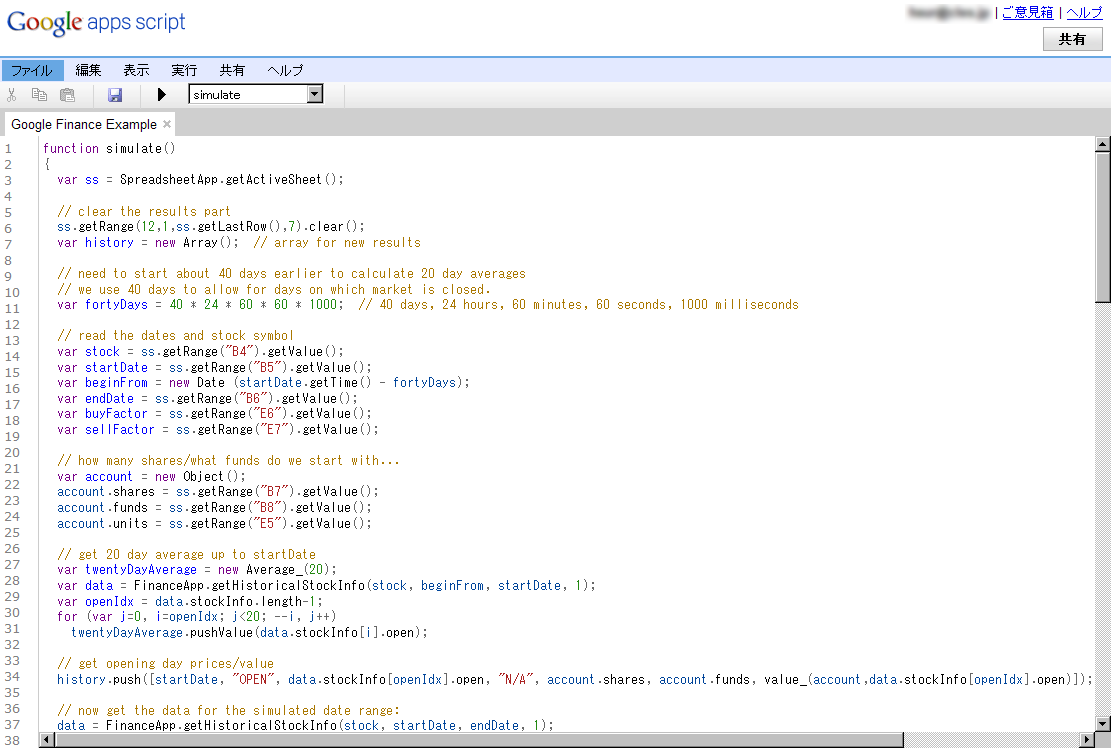
Task: Click the Copy icon in toolbar
Action: pyautogui.click(x=39, y=95)
